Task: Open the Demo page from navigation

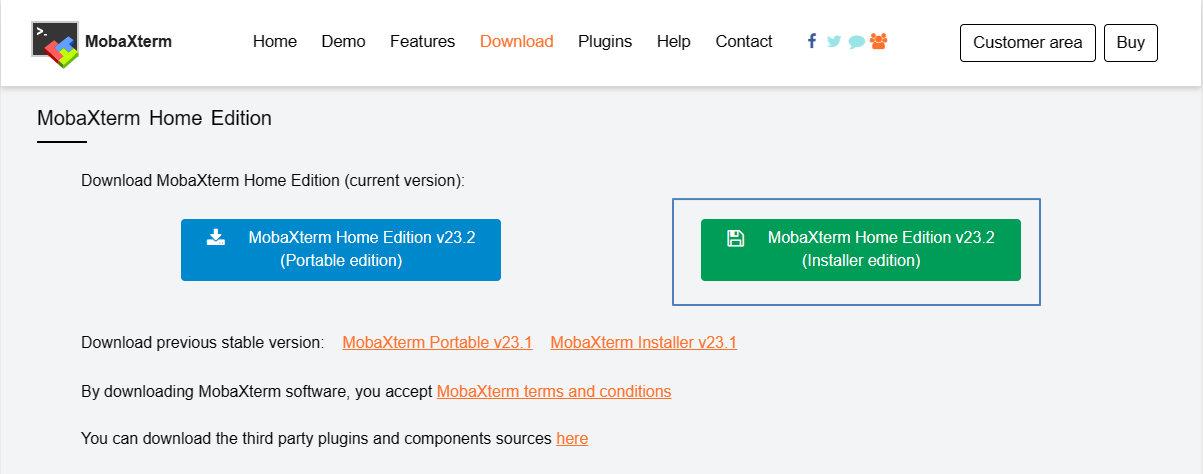Action: [343, 42]
